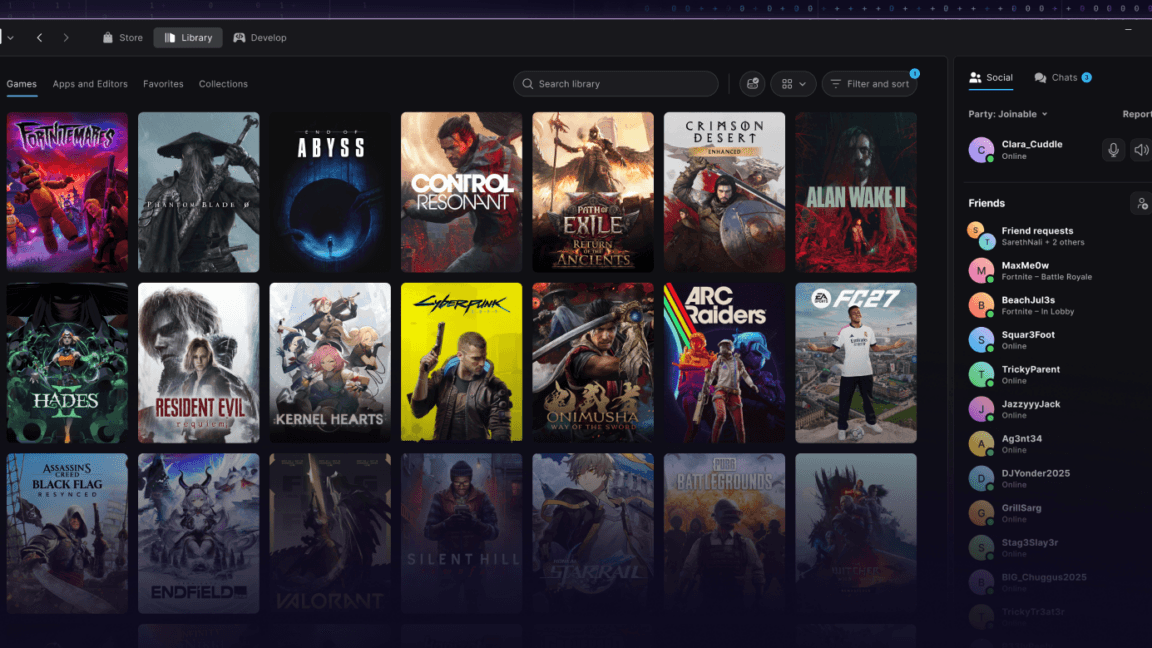Expand the Party: Joinable dropdown
The width and height of the screenshot is (1152, 648).
click(x=1008, y=114)
